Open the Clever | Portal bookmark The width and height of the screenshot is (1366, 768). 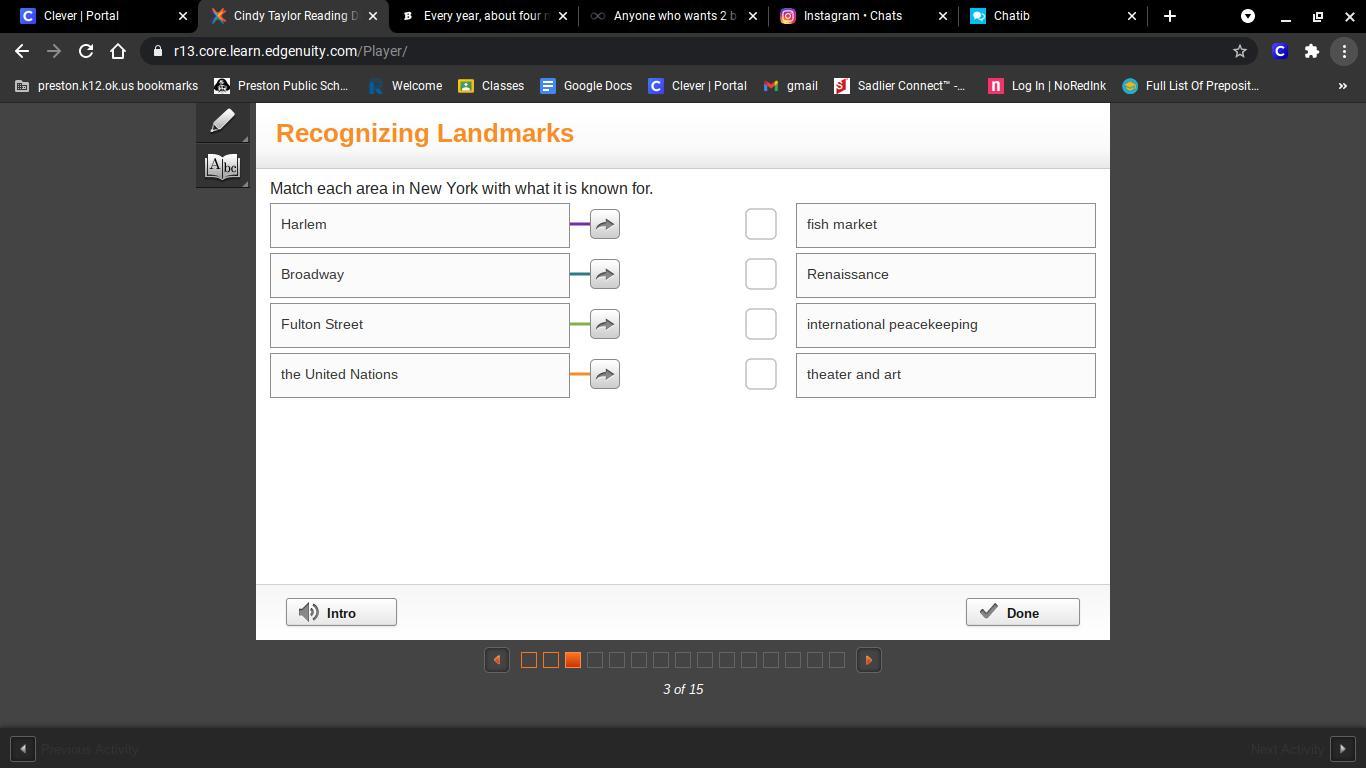pyautogui.click(x=698, y=86)
